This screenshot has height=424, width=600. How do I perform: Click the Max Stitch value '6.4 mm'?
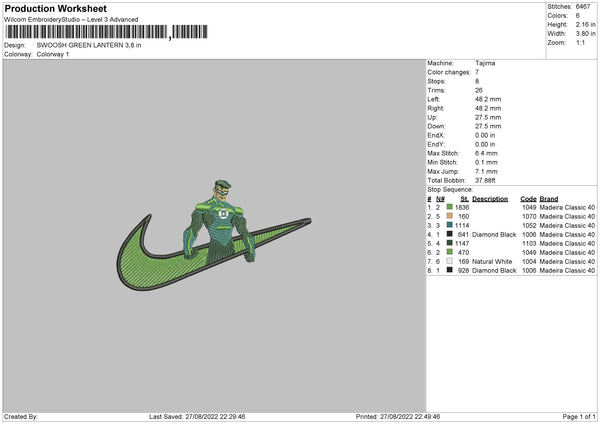coord(486,153)
